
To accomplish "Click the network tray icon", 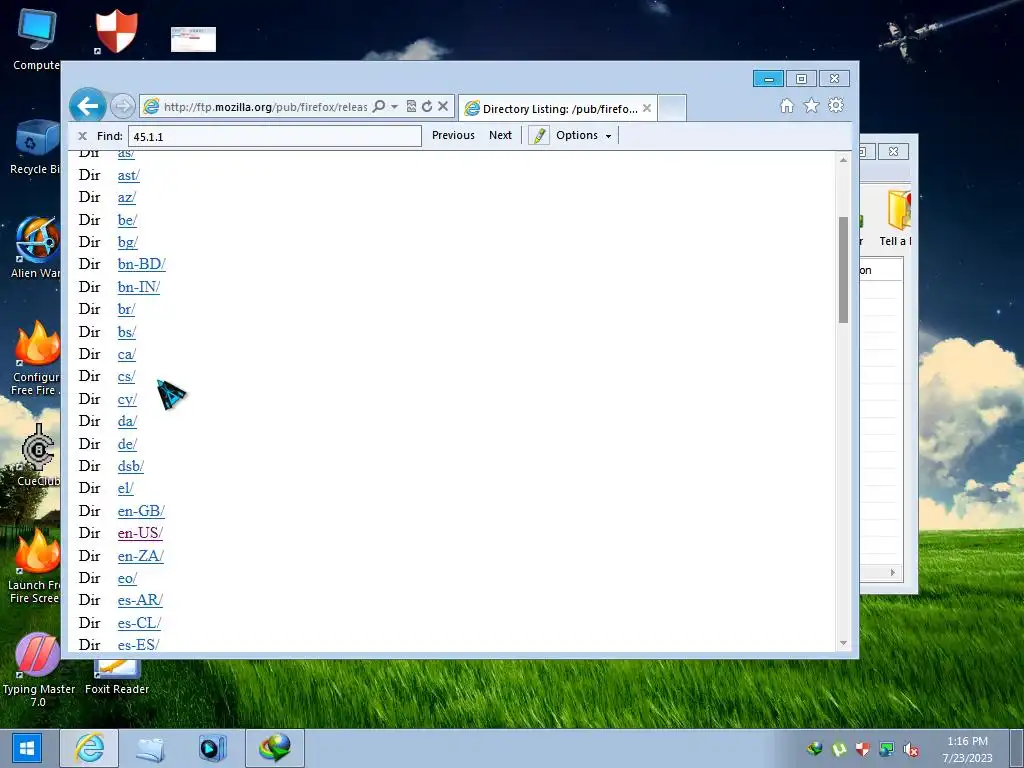I will 887,749.
